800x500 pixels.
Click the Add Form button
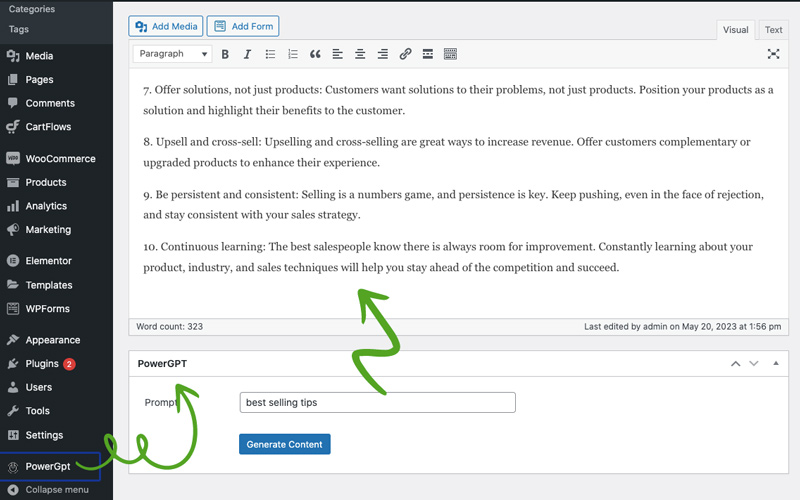click(243, 26)
